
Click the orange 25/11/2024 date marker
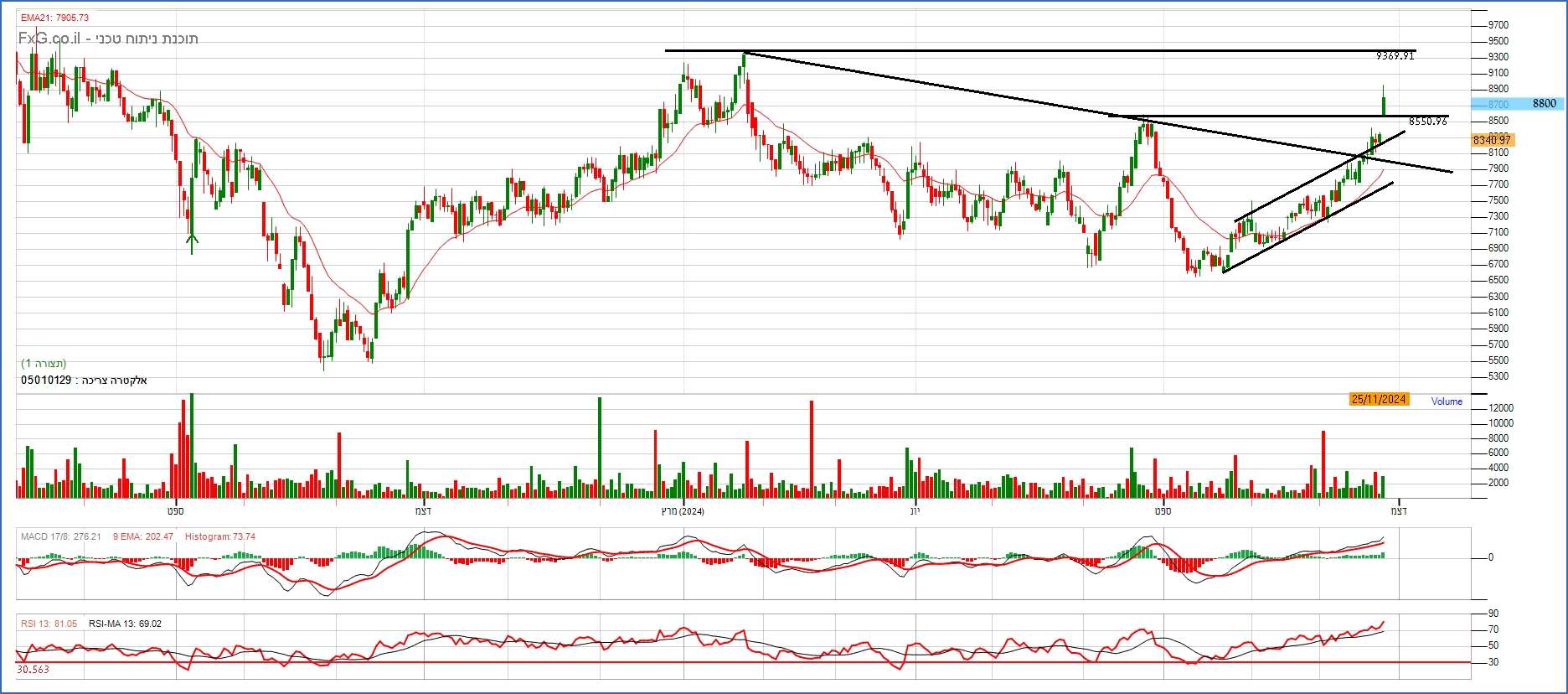[x=1378, y=399]
